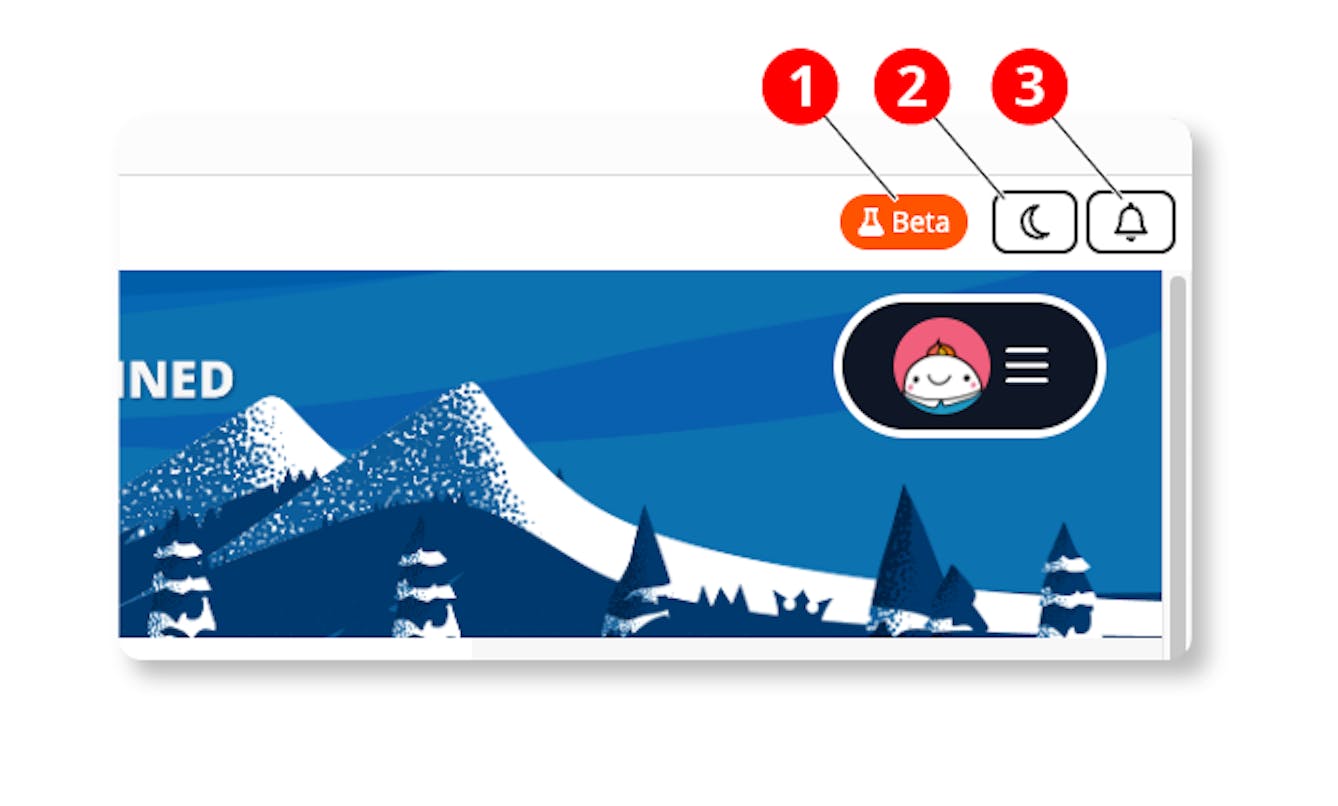Image resolution: width=1338 pixels, height=806 pixels.
Task: Click the vertical scrollbar on right edge
Action: coord(1177,460)
